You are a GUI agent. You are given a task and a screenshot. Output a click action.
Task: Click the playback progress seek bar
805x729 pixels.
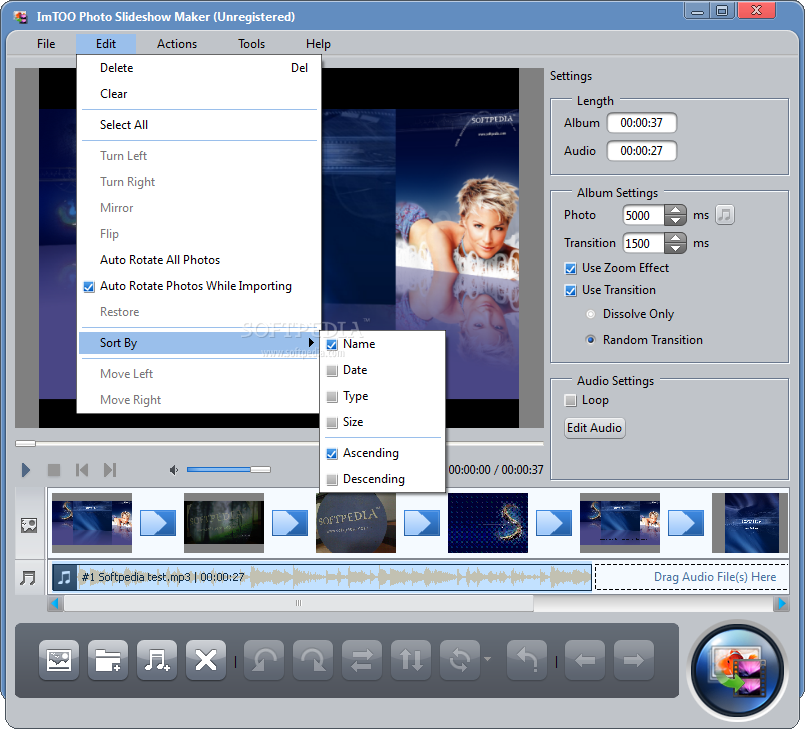(279, 443)
